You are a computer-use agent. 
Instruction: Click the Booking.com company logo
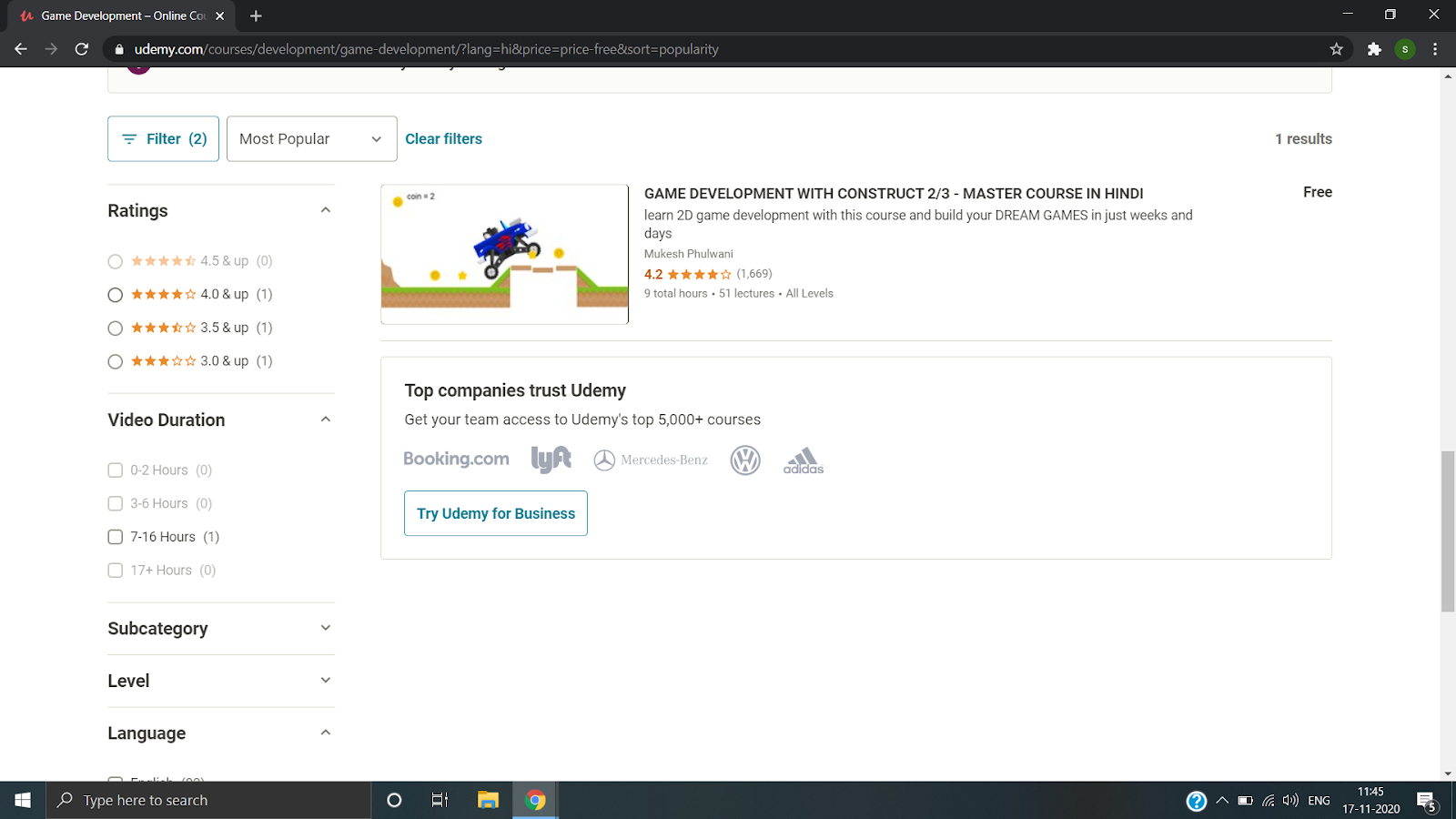tap(456, 460)
